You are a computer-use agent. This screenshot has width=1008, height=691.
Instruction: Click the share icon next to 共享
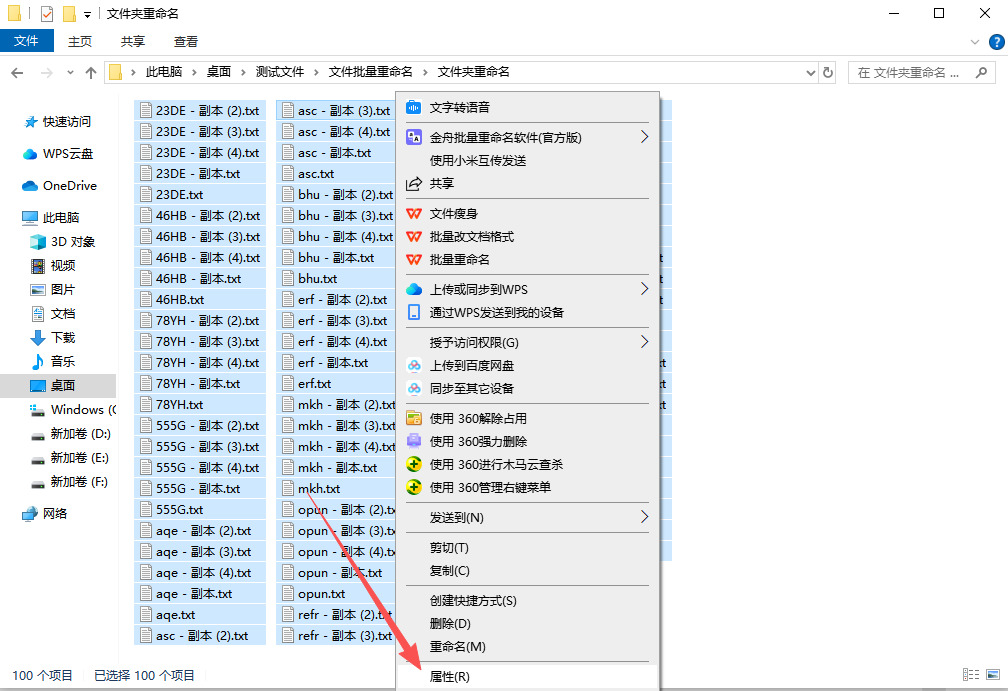(413, 184)
